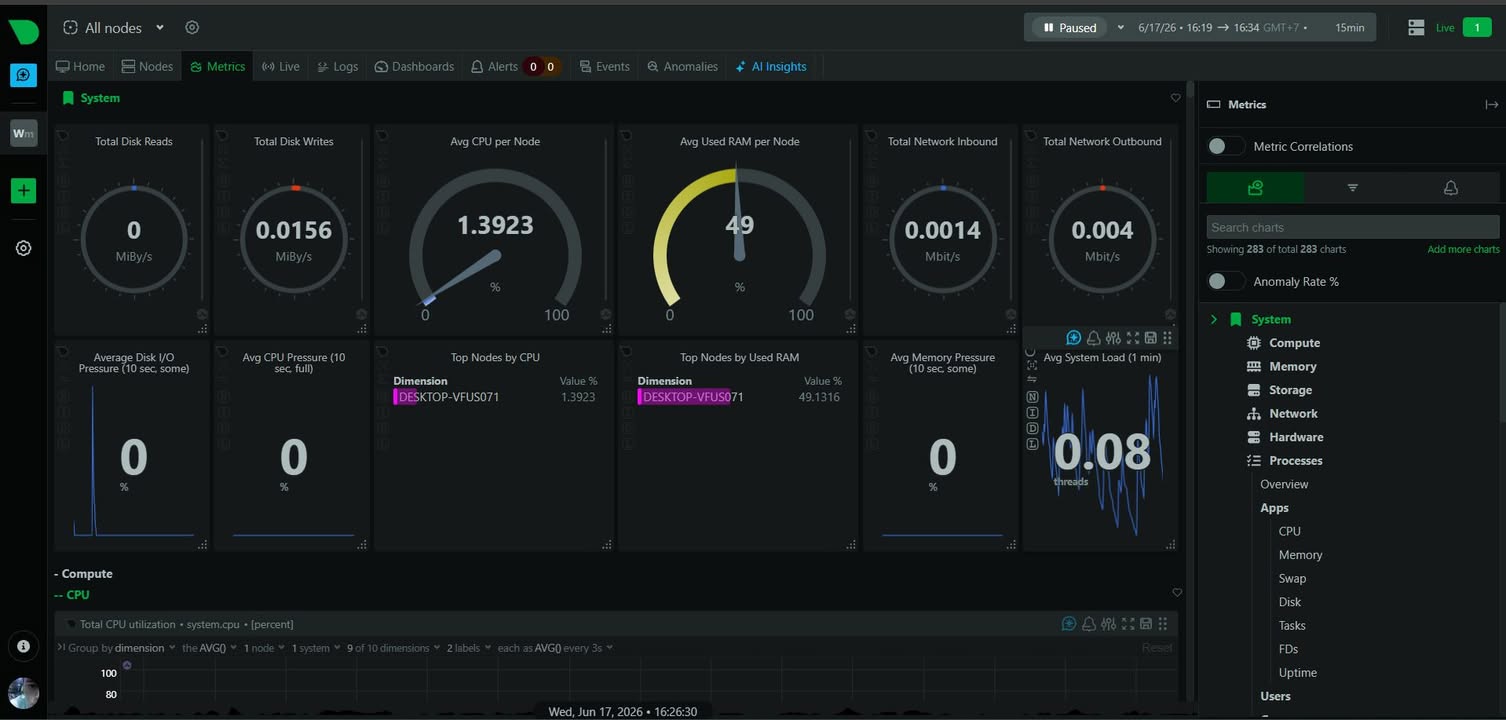Open the settings gear in left sidebar
Screen dimensions: 1506x720
pyautogui.click(x=23, y=248)
